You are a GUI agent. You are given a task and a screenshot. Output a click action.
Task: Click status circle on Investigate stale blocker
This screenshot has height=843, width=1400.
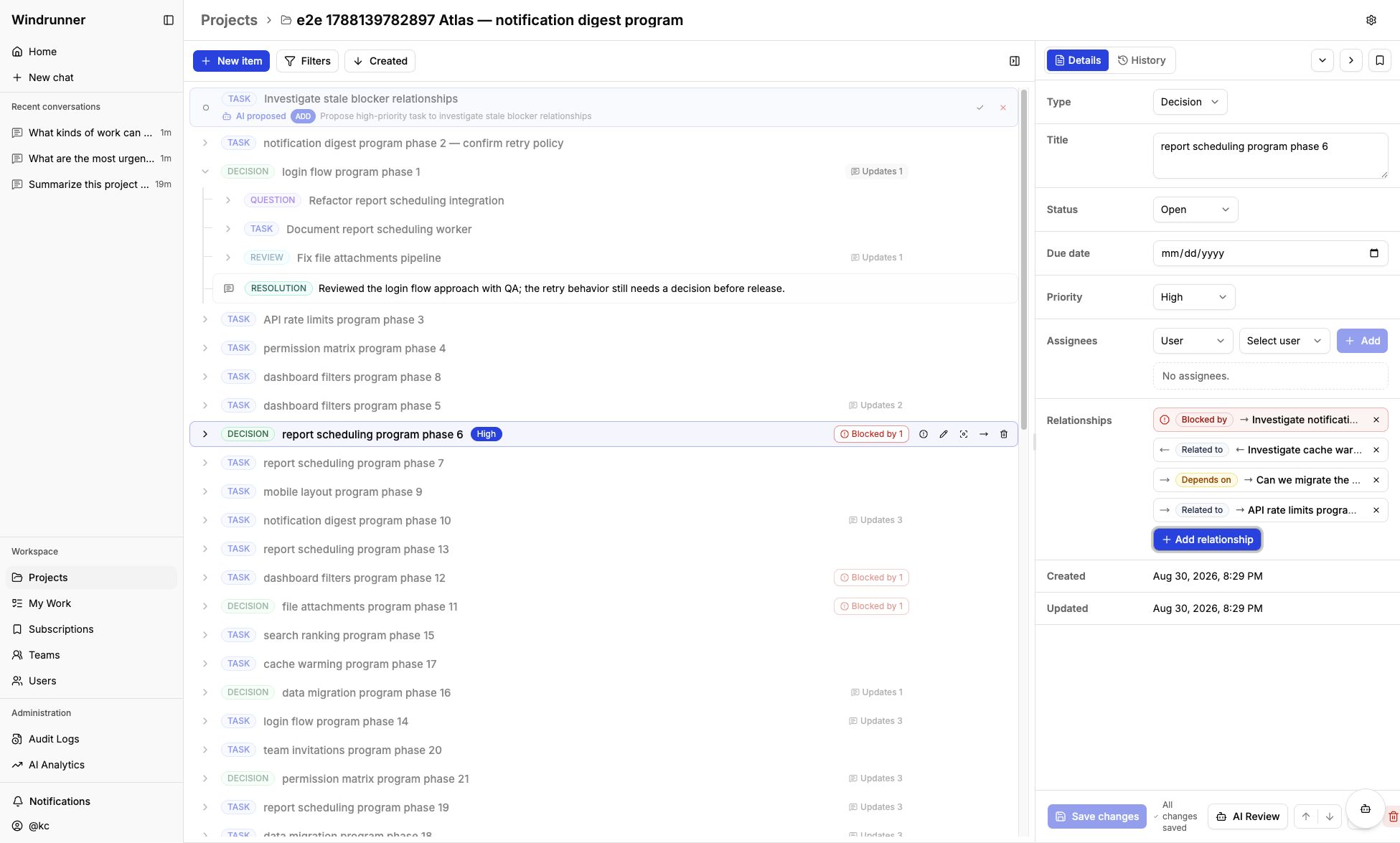[x=206, y=108]
